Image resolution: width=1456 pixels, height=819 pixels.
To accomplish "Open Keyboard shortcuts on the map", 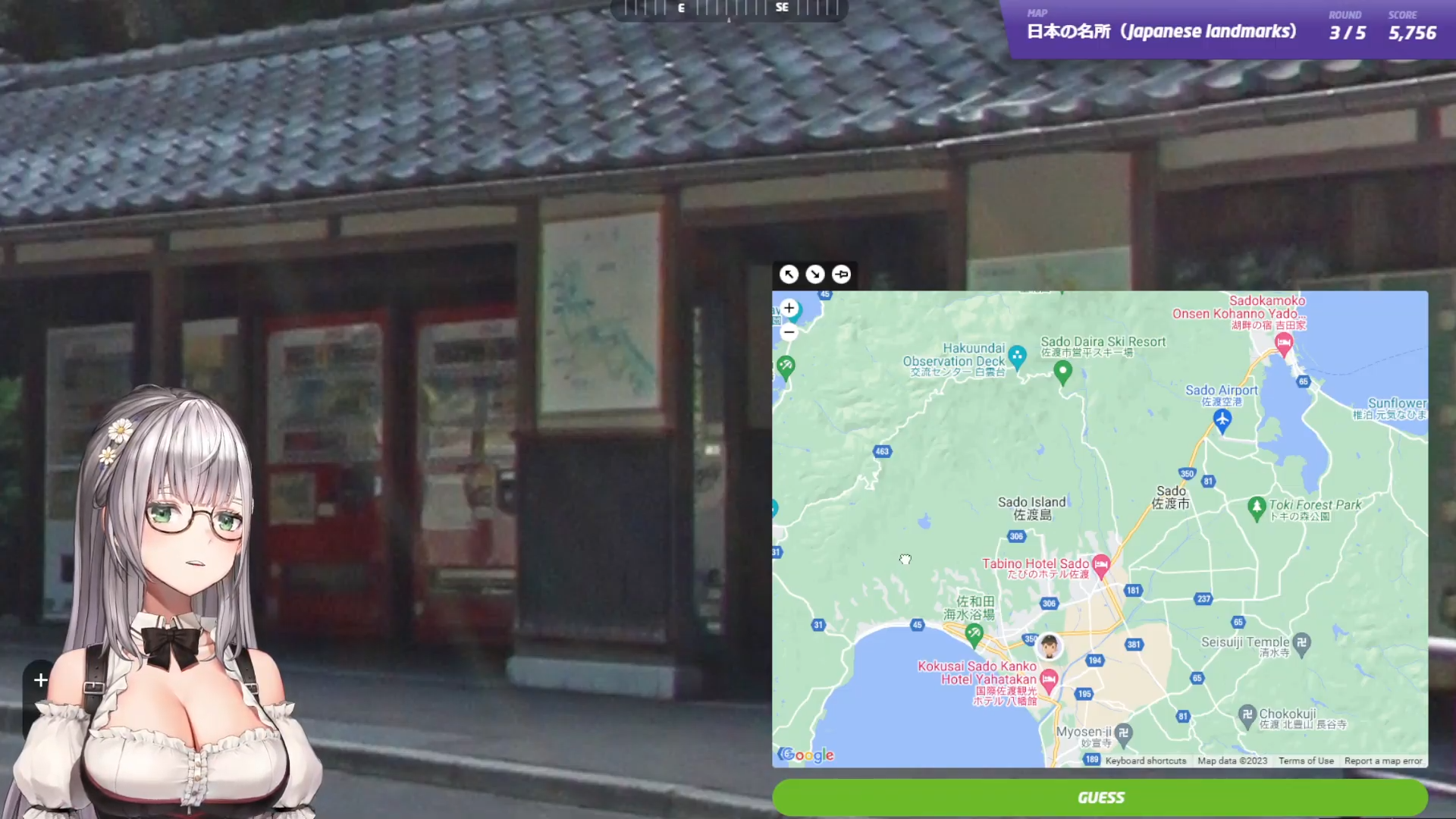I will pyautogui.click(x=1145, y=761).
